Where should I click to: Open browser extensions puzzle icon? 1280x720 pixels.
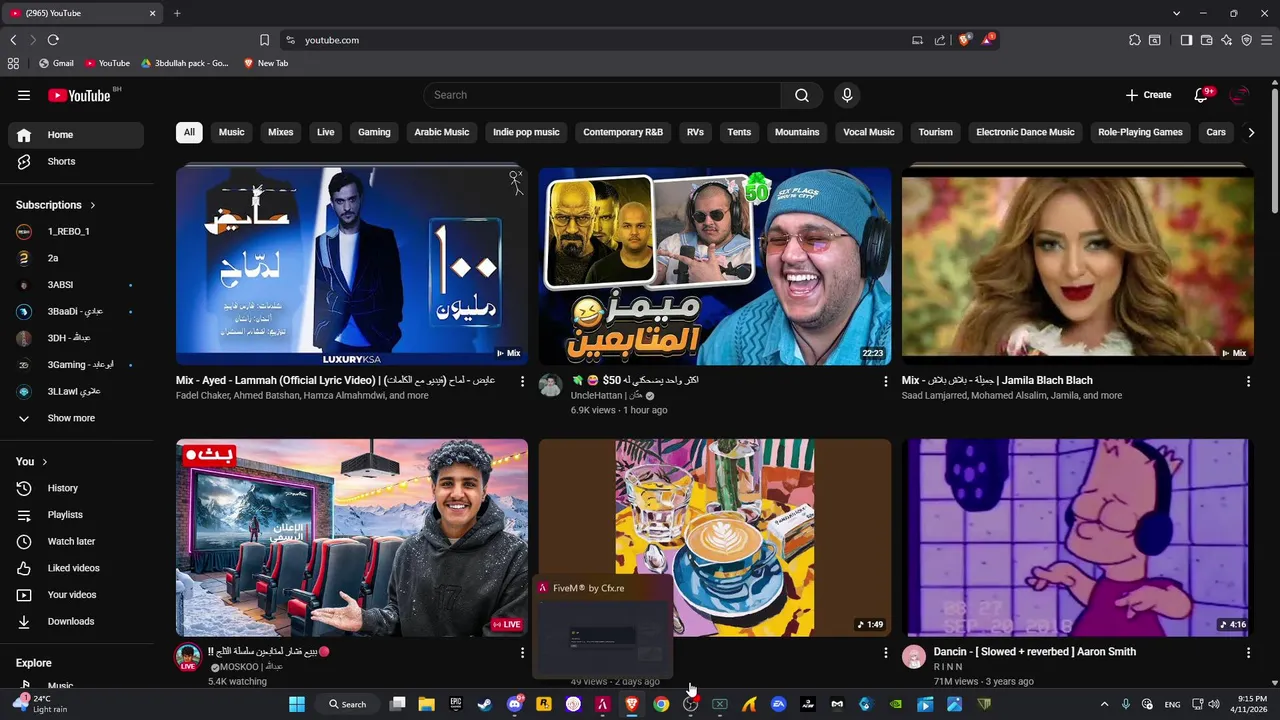[x=1135, y=40]
